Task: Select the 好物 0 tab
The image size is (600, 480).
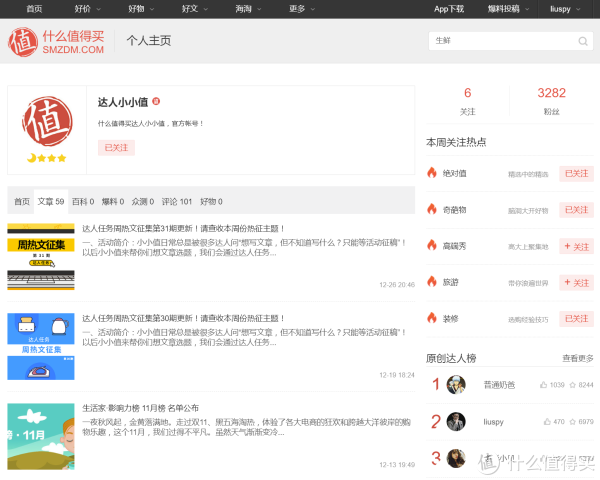Action: pyautogui.click(x=211, y=201)
